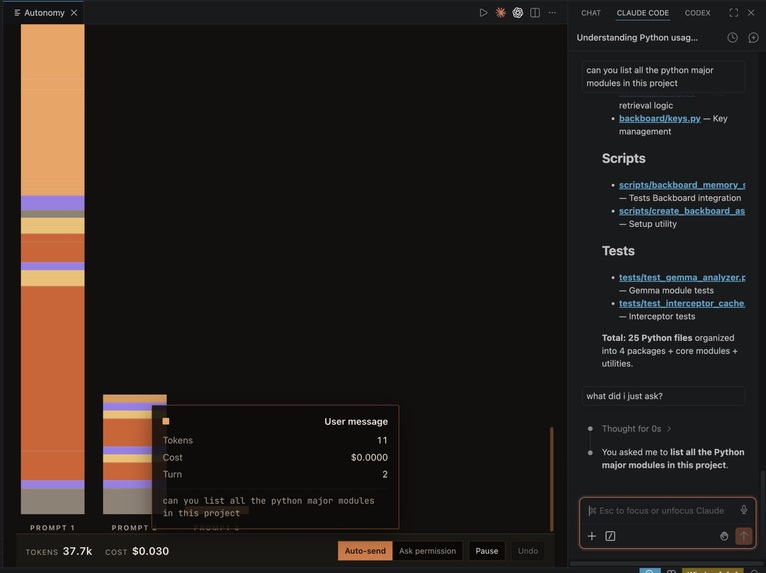Click the Run play icon in editor toolbar
The height and width of the screenshot is (573, 766).
(x=483, y=13)
